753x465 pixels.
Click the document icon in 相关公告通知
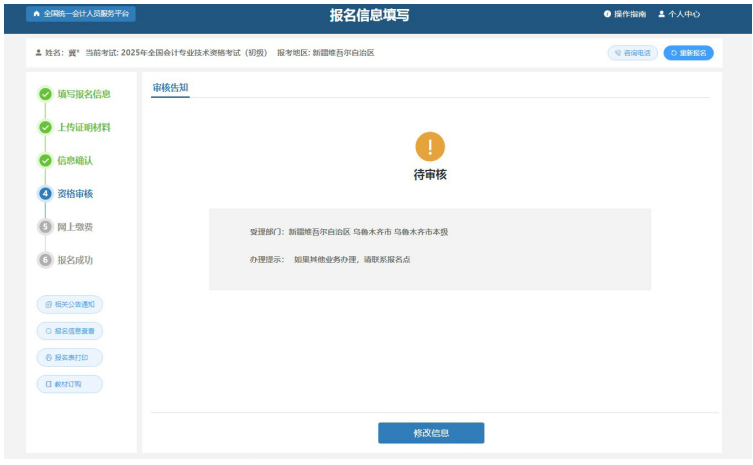click(49, 305)
